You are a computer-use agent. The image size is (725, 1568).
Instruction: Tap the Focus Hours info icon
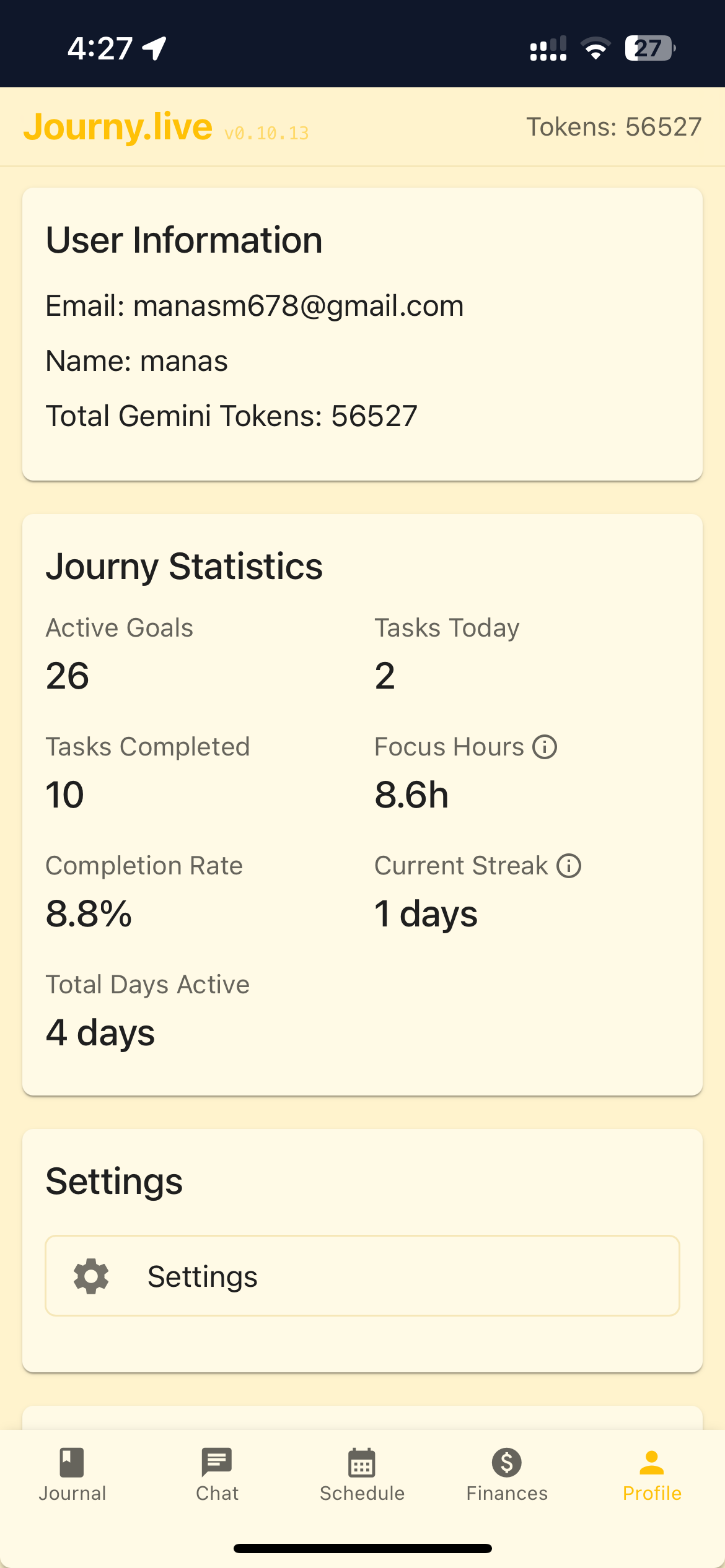click(x=545, y=747)
